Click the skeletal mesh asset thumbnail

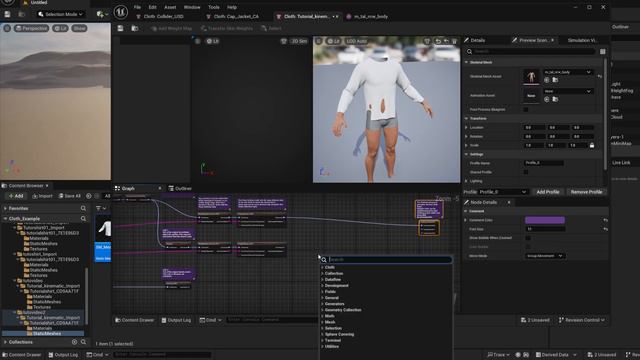(x=531, y=76)
